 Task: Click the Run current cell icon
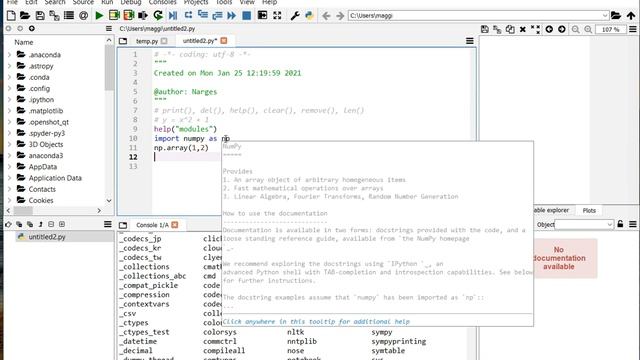pos(114,16)
